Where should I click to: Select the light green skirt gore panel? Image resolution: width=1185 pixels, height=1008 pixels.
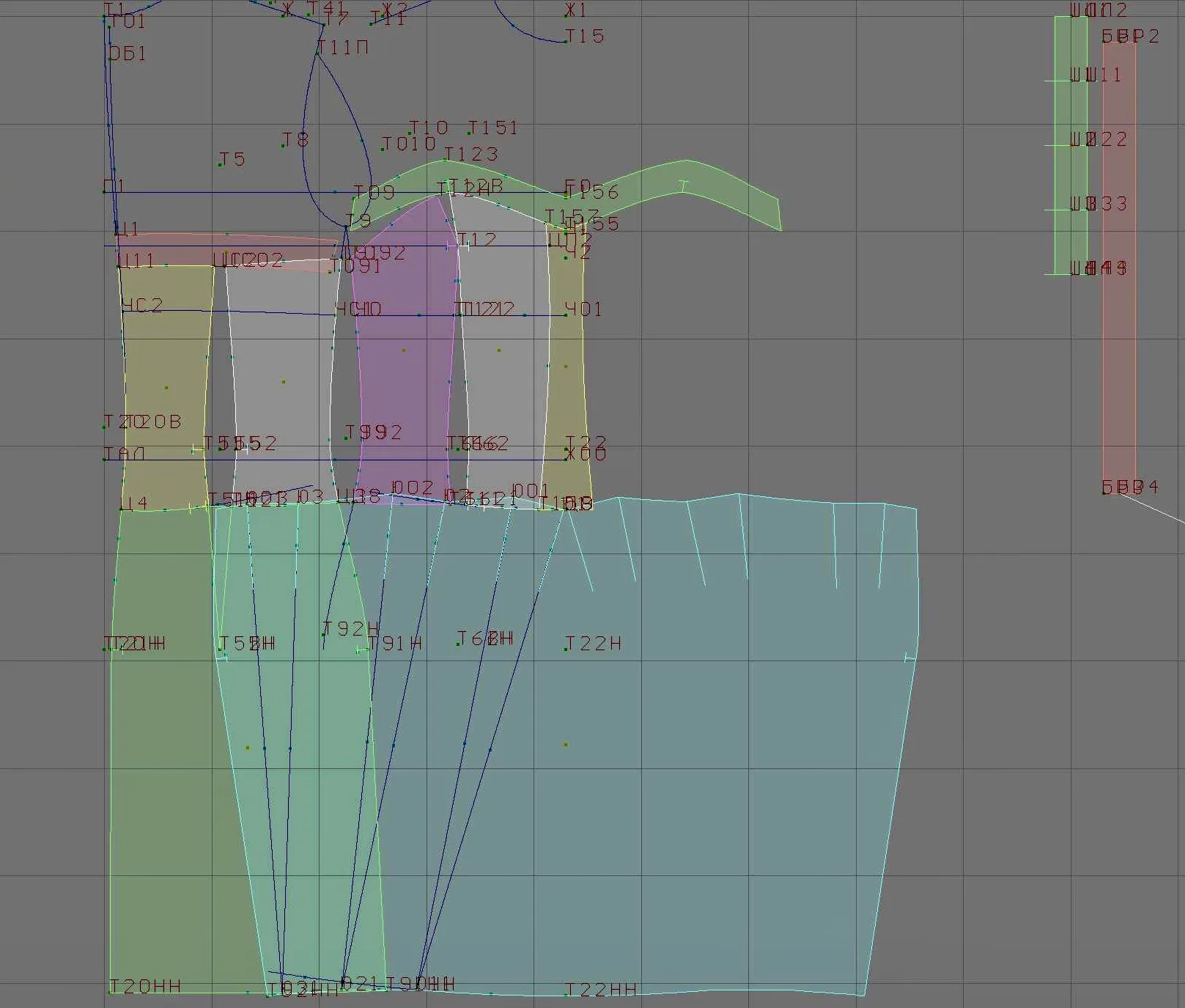click(x=300, y=748)
